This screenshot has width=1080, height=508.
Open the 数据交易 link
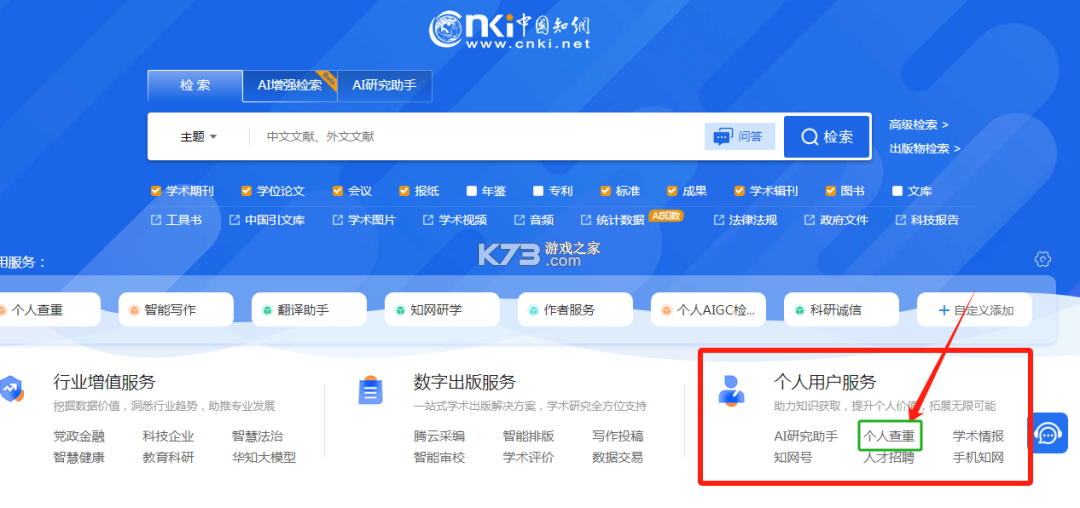tap(618, 457)
